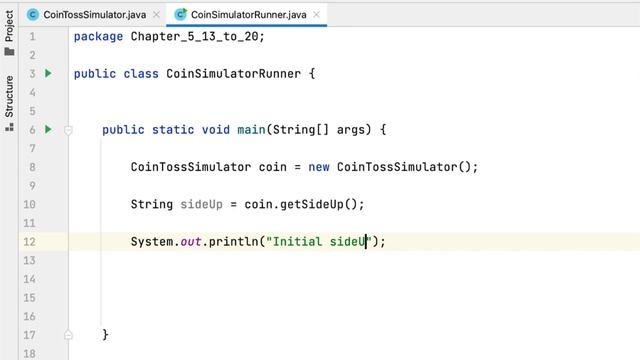
Task: Close the CoinTossSimulator.java tab
Action: click(156, 15)
